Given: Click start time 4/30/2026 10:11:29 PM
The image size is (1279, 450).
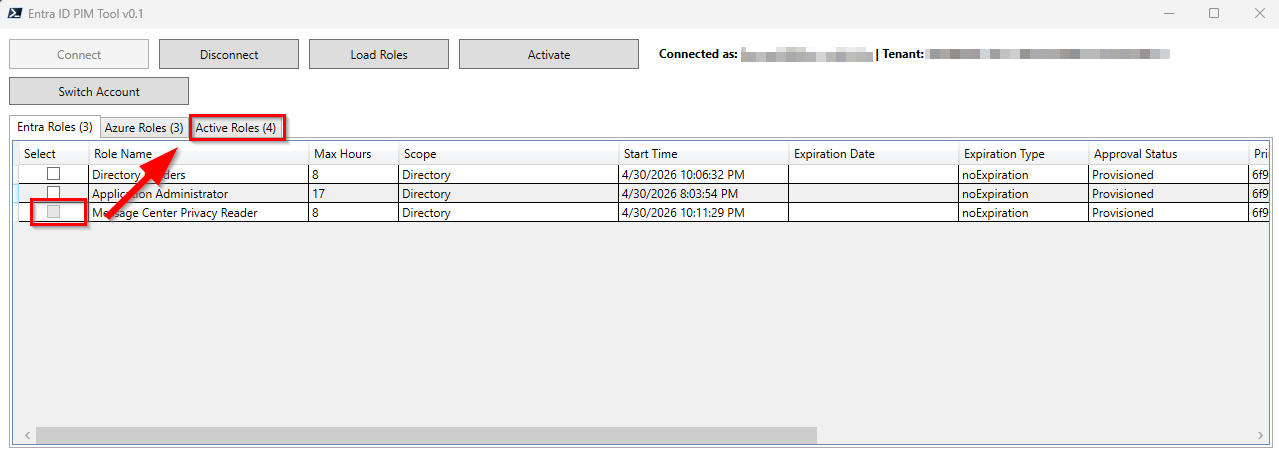Looking at the screenshot, I should [x=703, y=213].
